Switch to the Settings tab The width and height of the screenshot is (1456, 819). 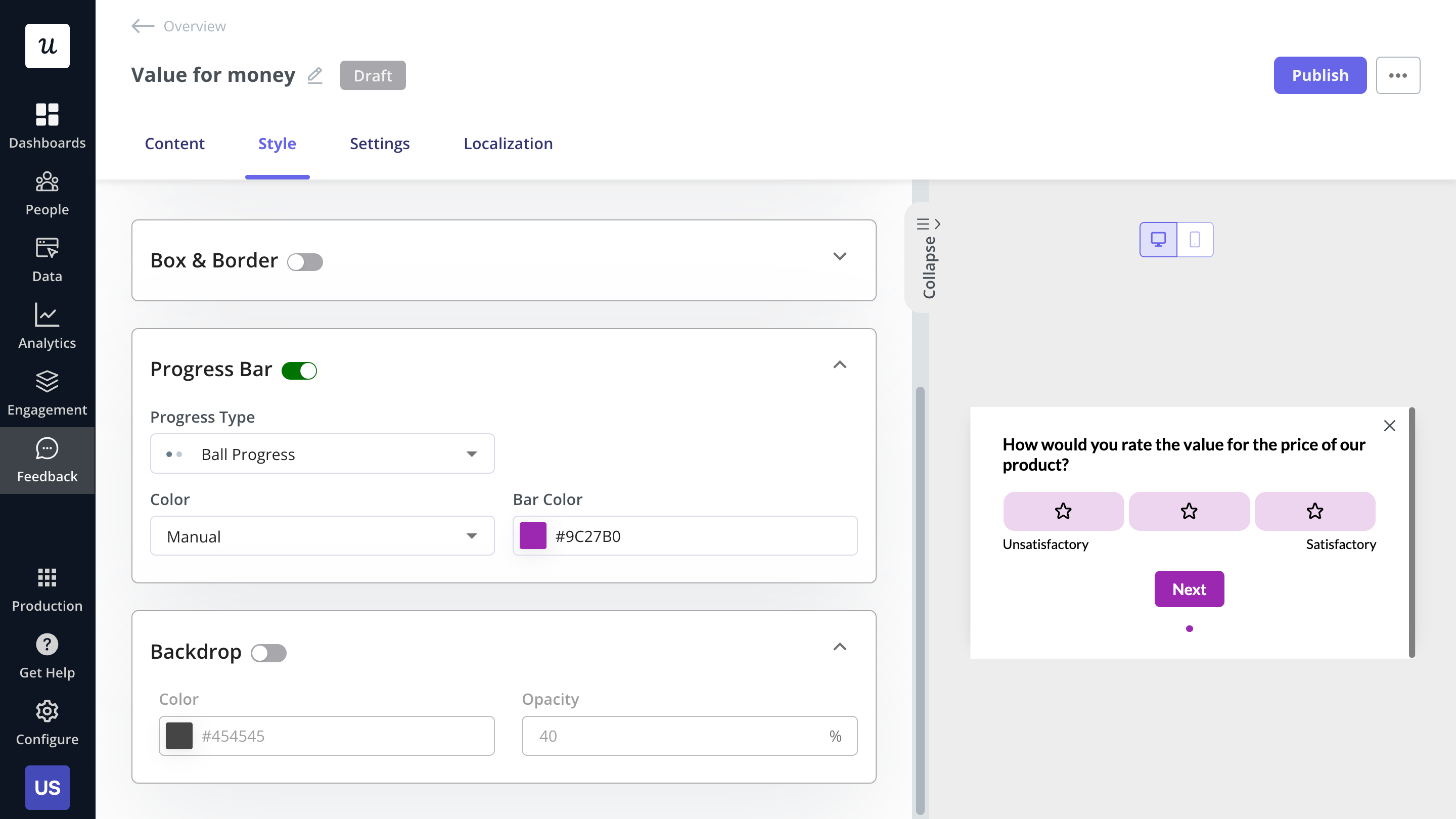click(379, 144)
